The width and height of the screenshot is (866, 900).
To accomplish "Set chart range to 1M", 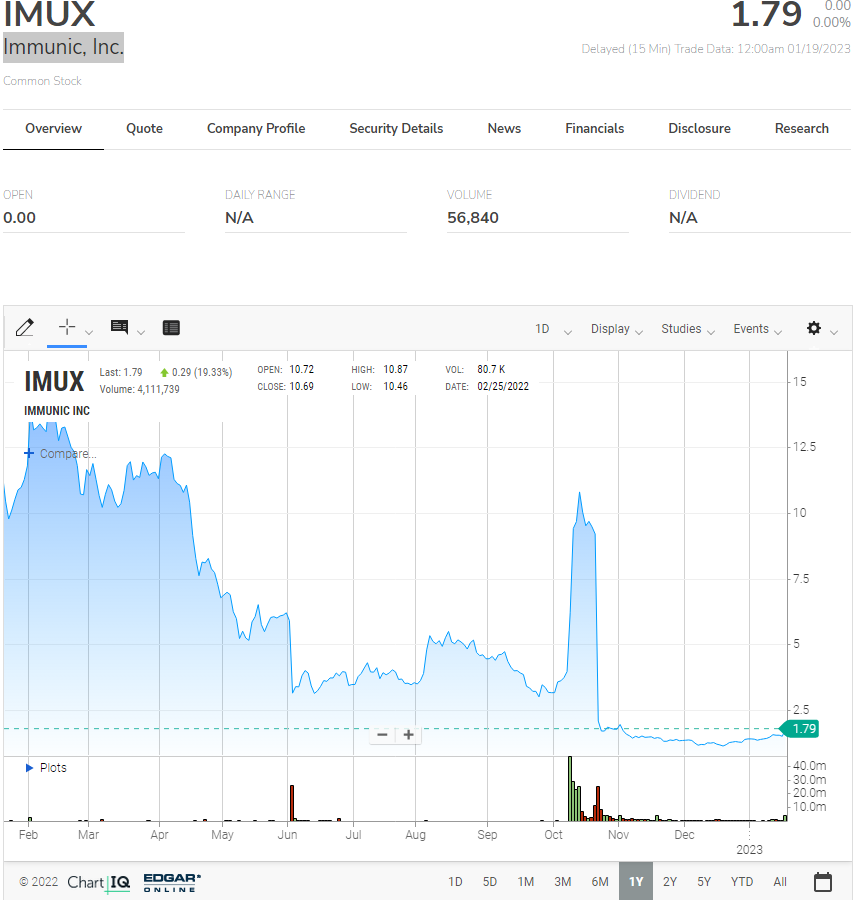I will coord(526,882).
